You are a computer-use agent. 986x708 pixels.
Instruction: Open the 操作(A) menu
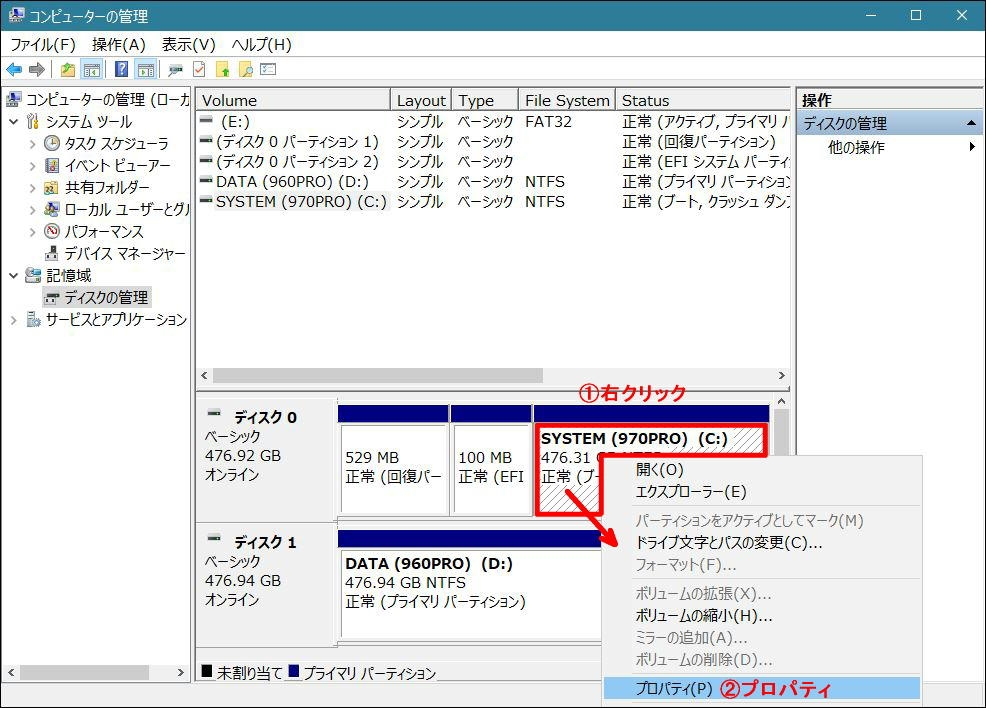click(x=118, y=45)
